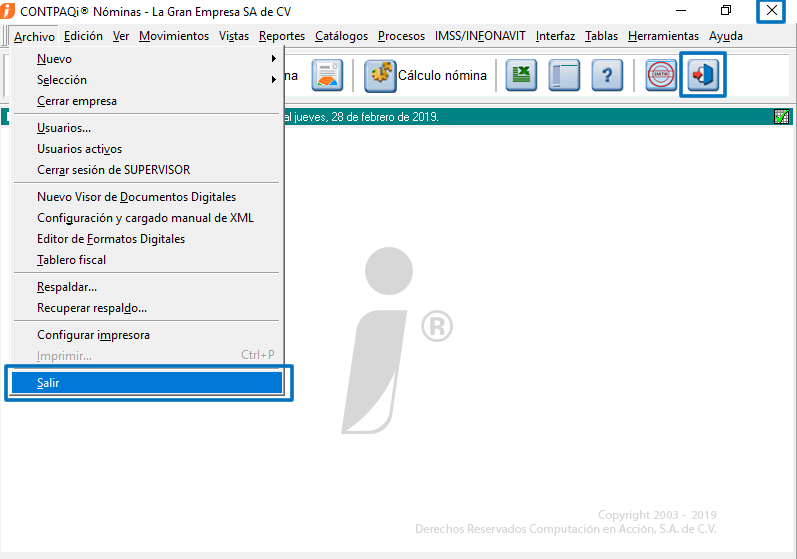Image resolution: width=797 pixels, height=559 pixels.
Task: Open the Tablas menu
Action: [601, 36]
